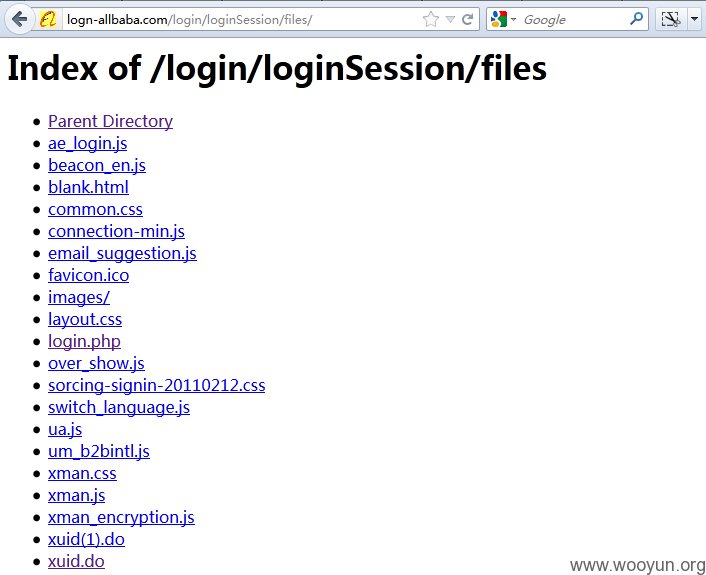706x575 pixels.
Task: Open the favicon.ico link
Action: 88,275
